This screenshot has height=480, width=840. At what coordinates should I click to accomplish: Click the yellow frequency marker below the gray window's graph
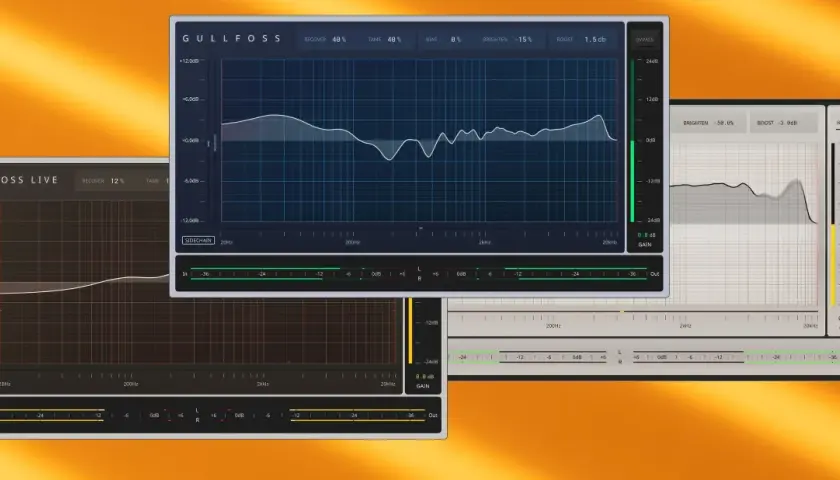622,312
